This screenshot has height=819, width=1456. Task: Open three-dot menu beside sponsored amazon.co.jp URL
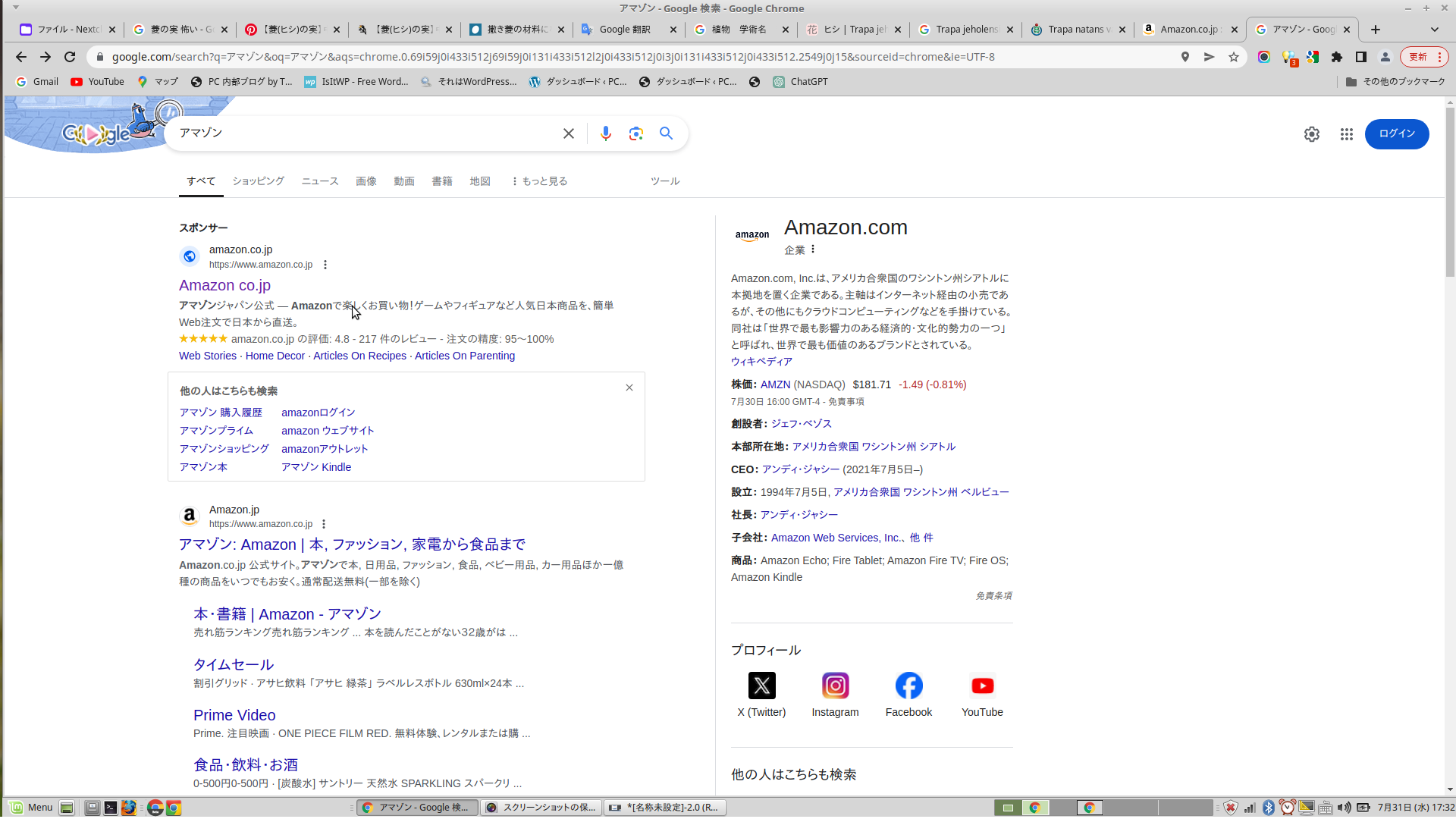pos(325,265)
